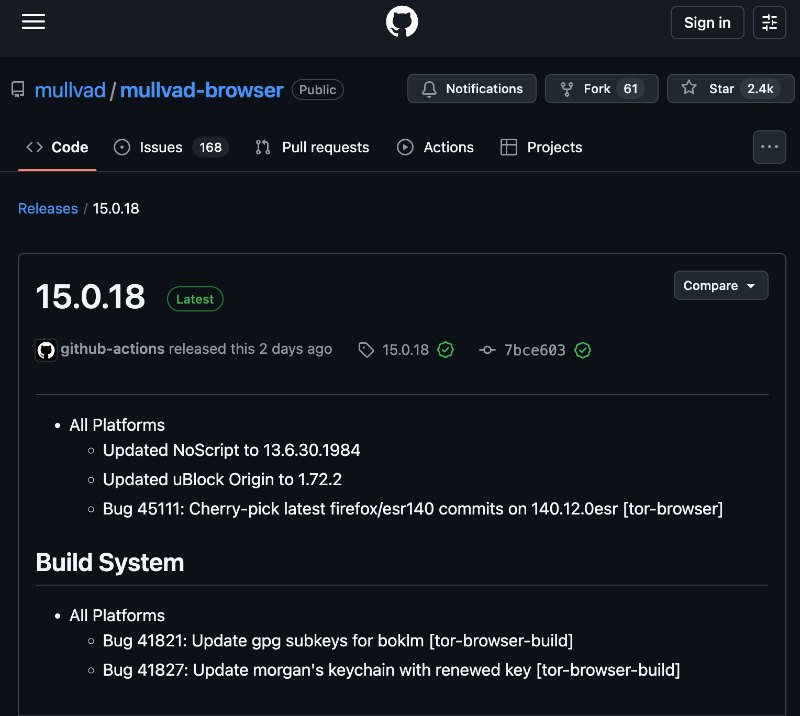Click the repository icon beside mullvad
800x716 pixels.
point(18,90)
